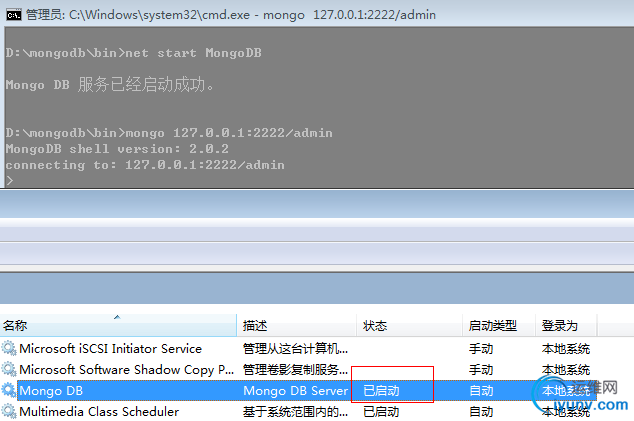The width and height of the screenshot is (634, 421).
Task: Select the Microsoft iSCSI Initiator Service row
Action: tap(298, 349)
